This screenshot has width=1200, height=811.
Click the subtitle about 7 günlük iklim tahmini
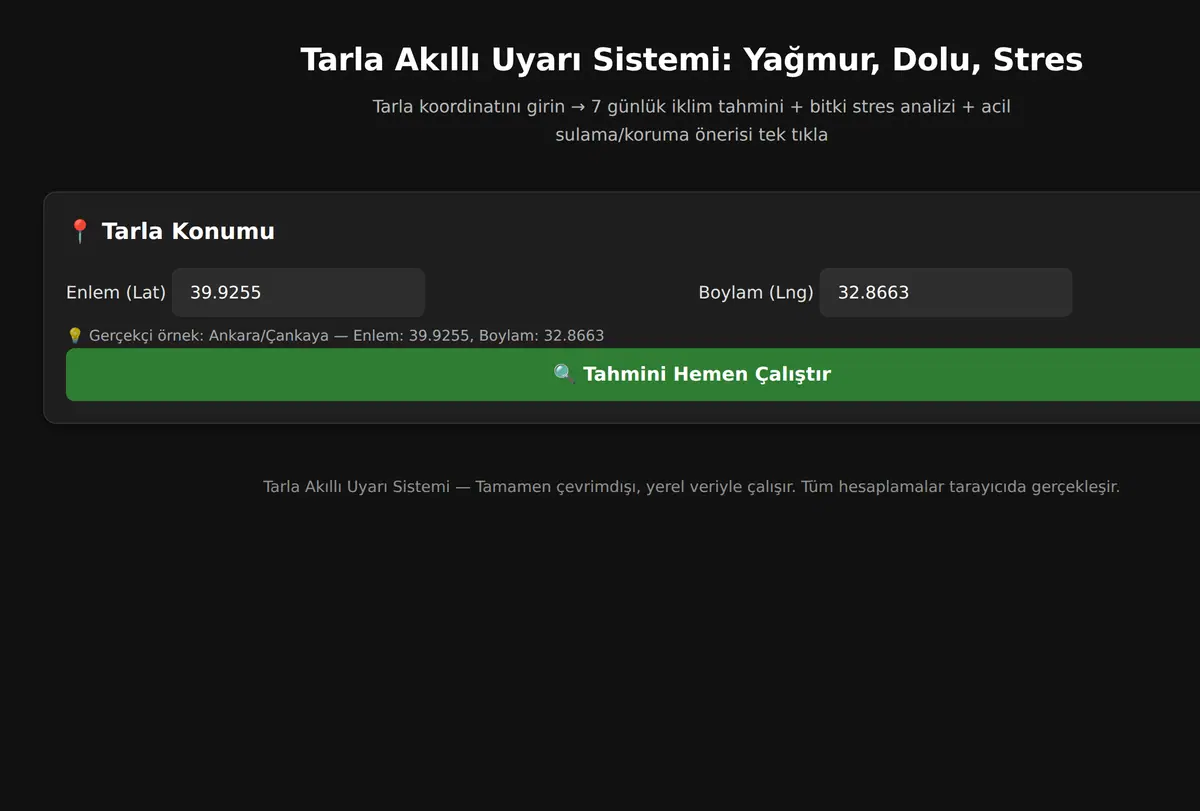pos(691,120)
